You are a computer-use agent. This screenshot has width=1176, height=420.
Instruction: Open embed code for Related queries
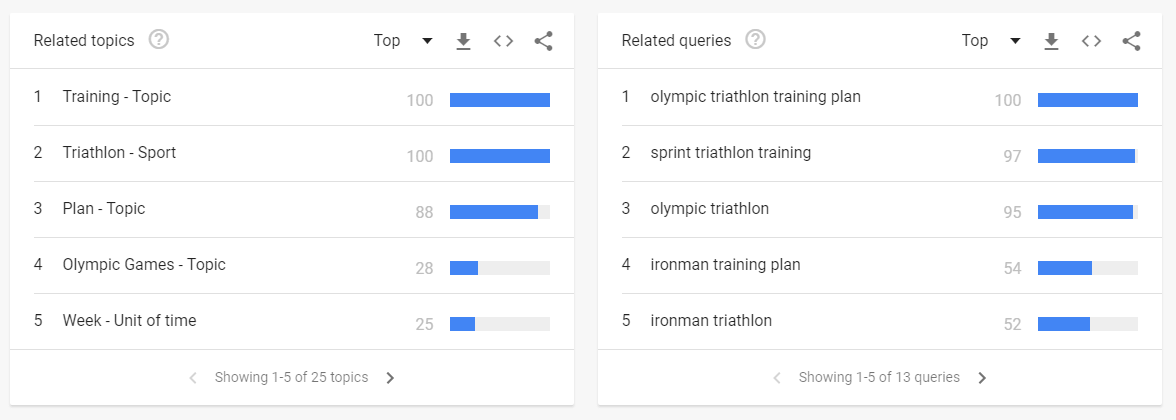coord(1091,41)
